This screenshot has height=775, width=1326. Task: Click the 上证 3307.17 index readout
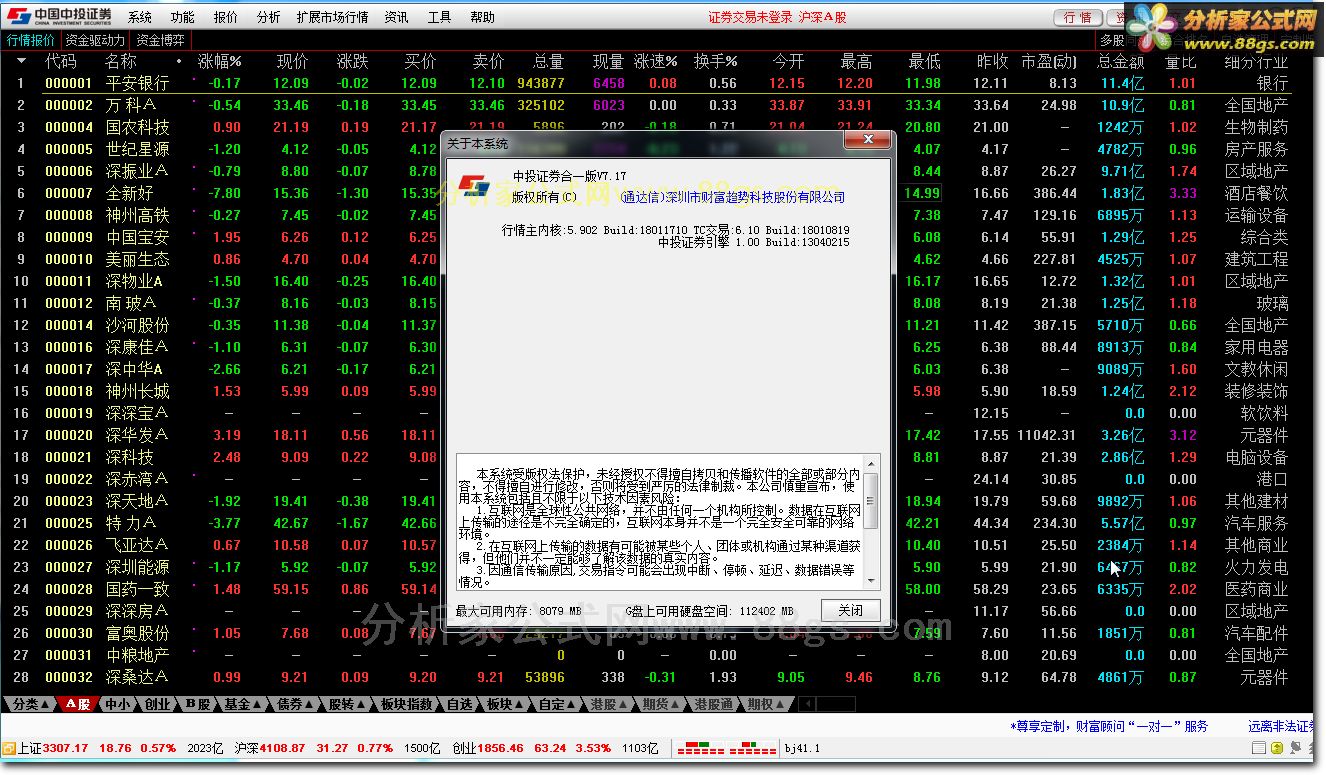tap(53, 748)
